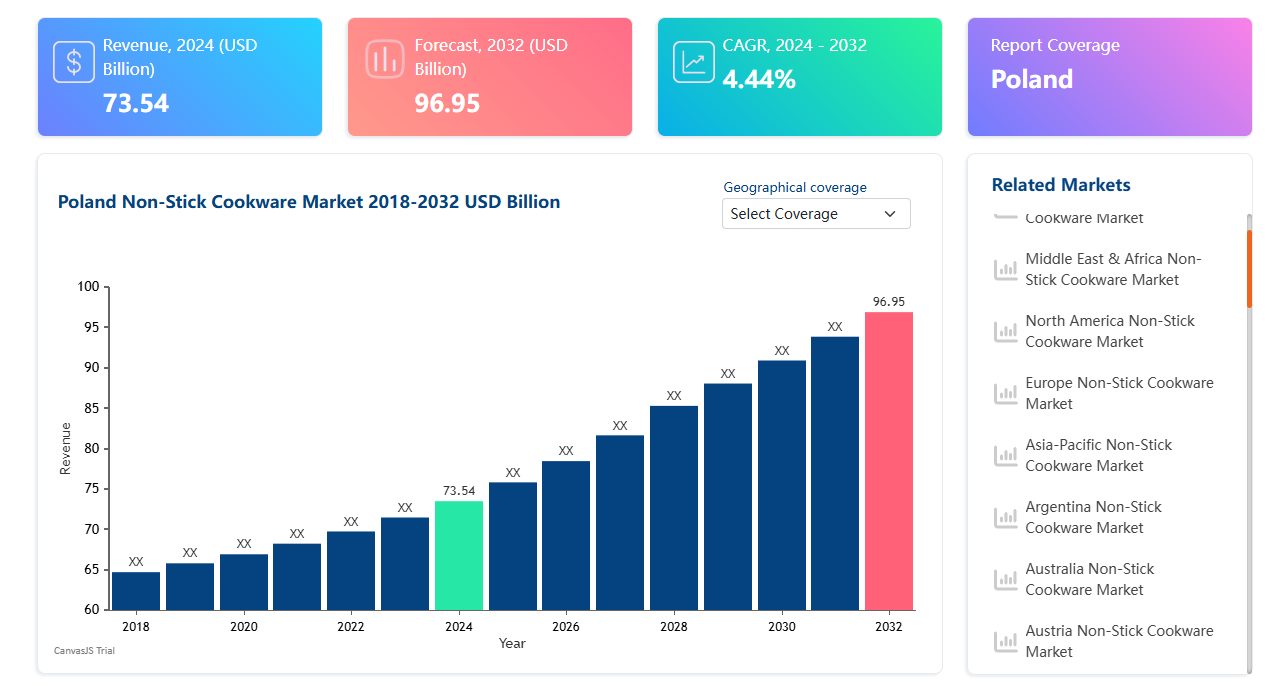
Task: Click the CanvasJS Trial credit link
Action: pyautogui.click(x=84, y=651)
